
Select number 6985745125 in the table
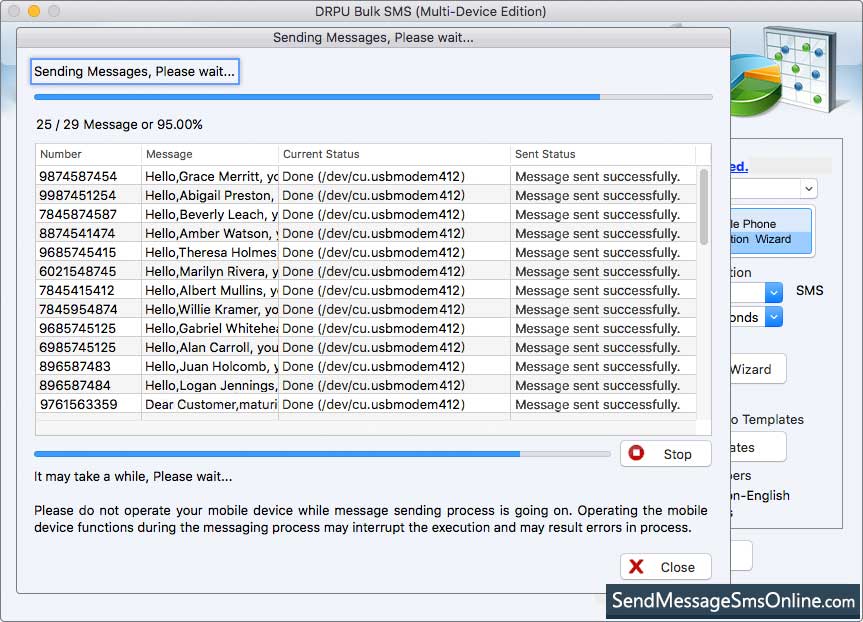tap(78, 347)
